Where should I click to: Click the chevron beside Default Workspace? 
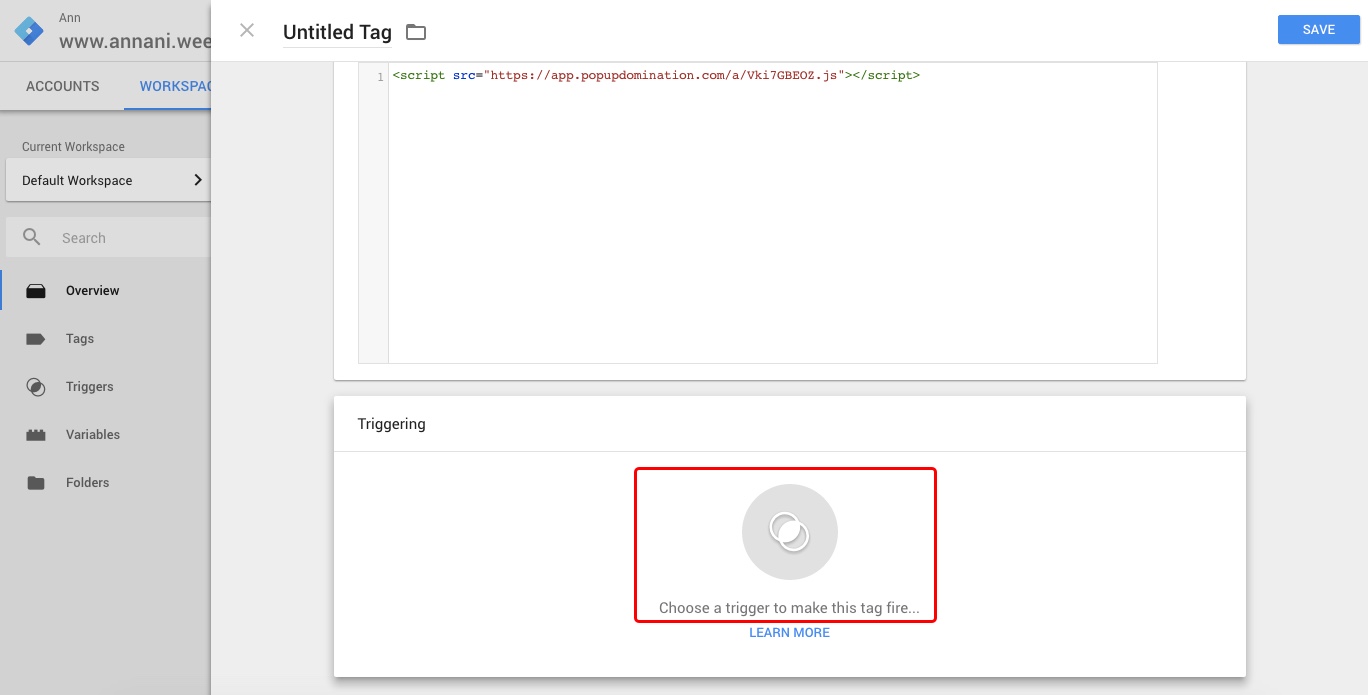pyautogui.click(x=197, y=180)
